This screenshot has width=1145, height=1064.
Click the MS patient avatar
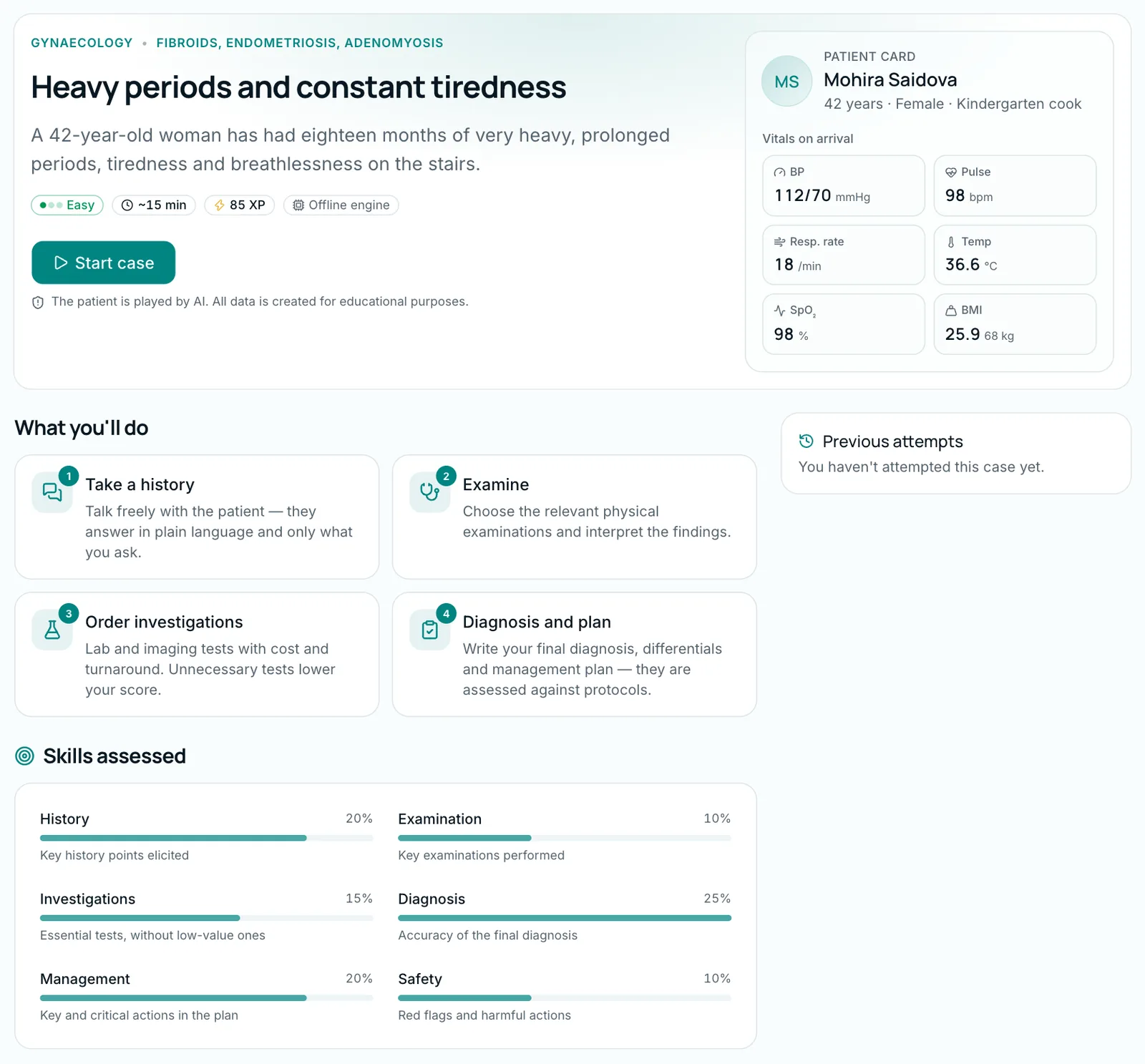point(786,82)
